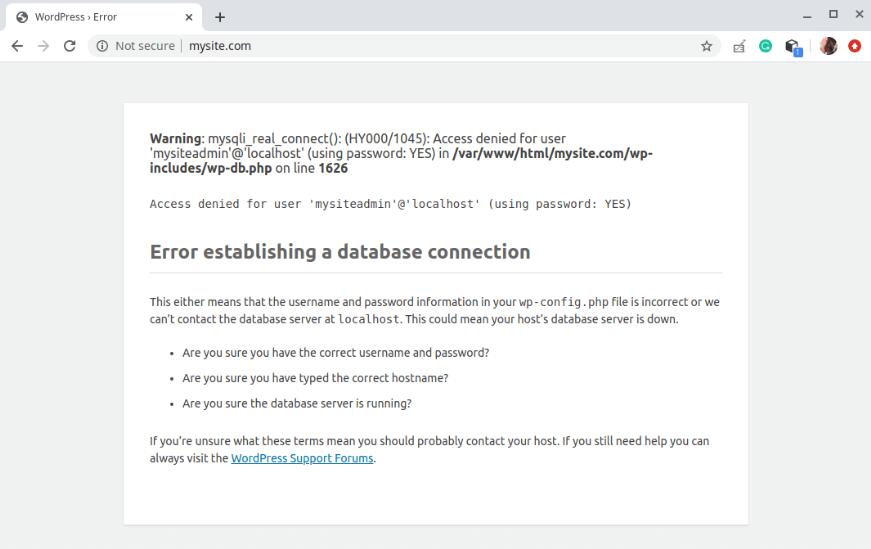This screenshot has height=549, width=871.
Task: Bookmark this page with the star icon
Action: point(706,46)
